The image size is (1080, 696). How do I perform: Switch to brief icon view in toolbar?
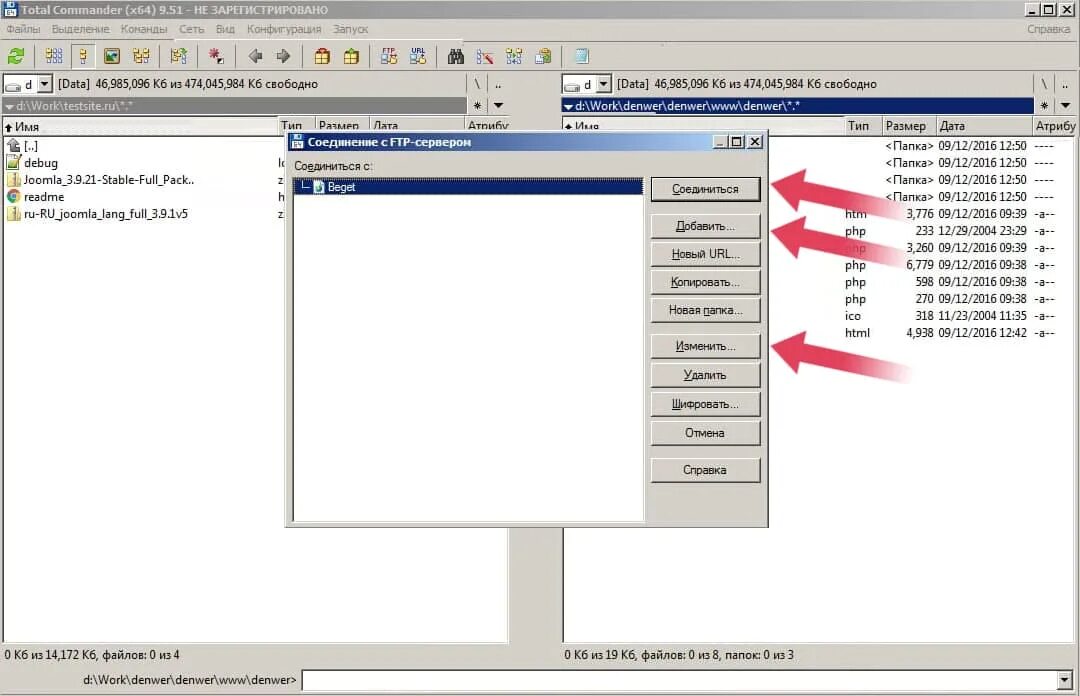click(x=54, y=56)
